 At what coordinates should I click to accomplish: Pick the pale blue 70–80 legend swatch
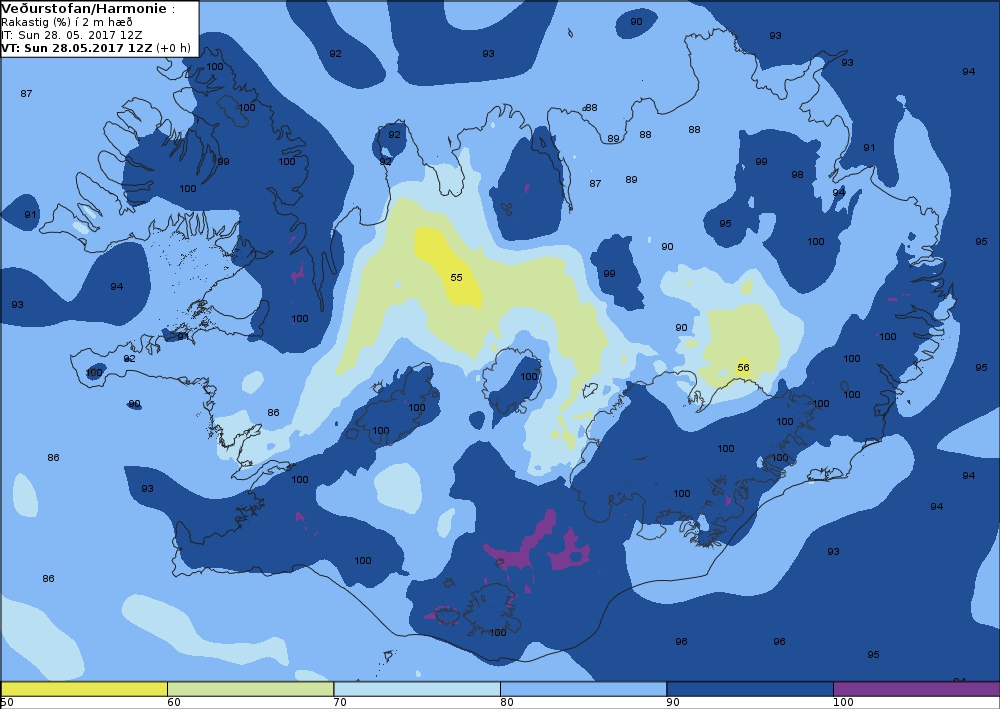(416, 689)
